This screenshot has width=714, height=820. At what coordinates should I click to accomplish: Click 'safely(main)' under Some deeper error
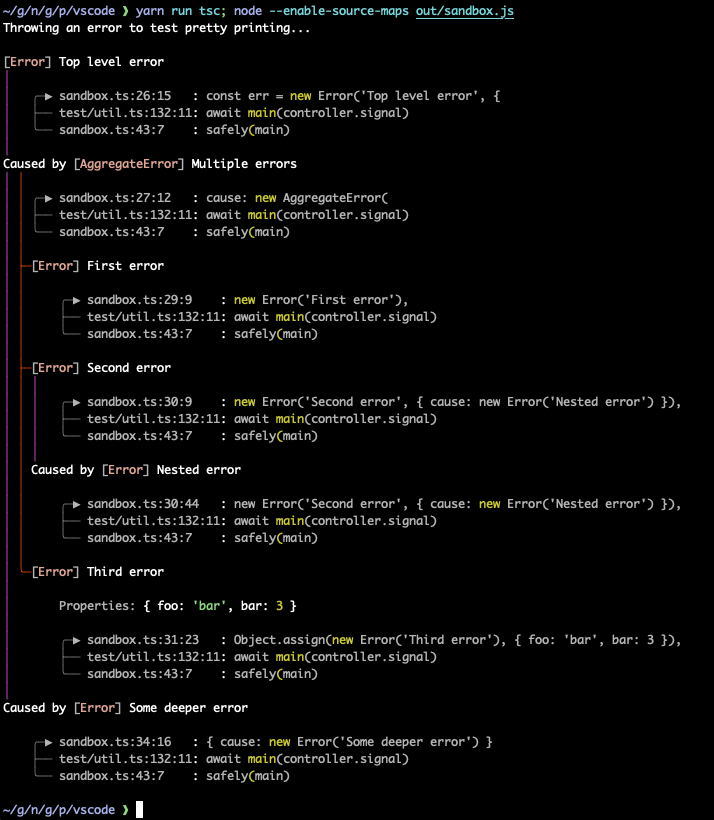point(247,776)
